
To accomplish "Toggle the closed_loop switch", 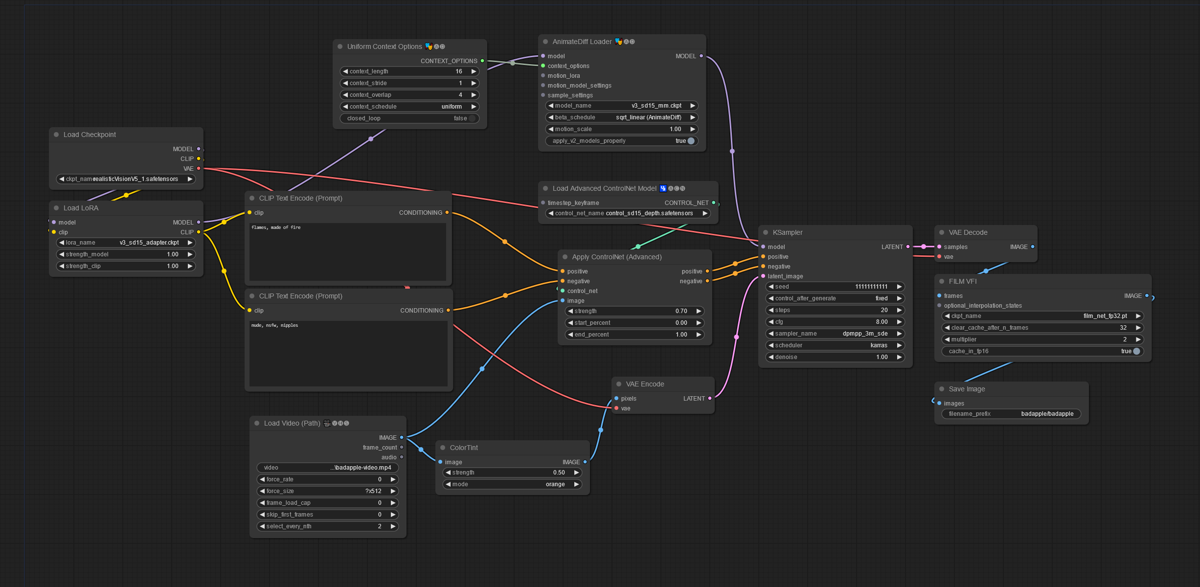I will click(x=473, y=118).
